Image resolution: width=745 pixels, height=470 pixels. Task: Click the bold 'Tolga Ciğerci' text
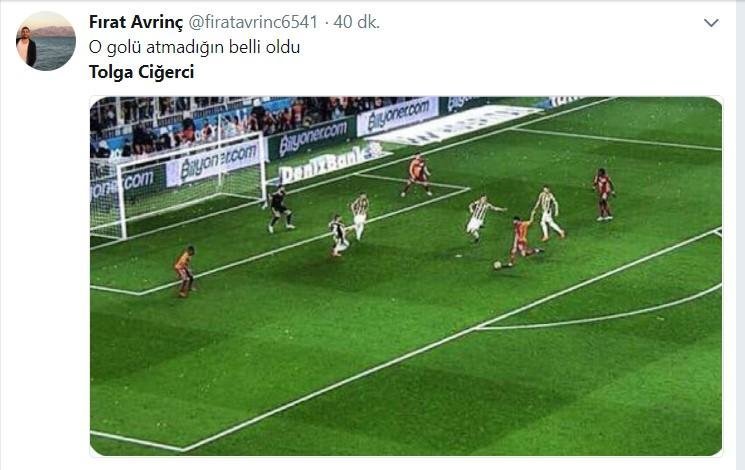coord(142,72)
